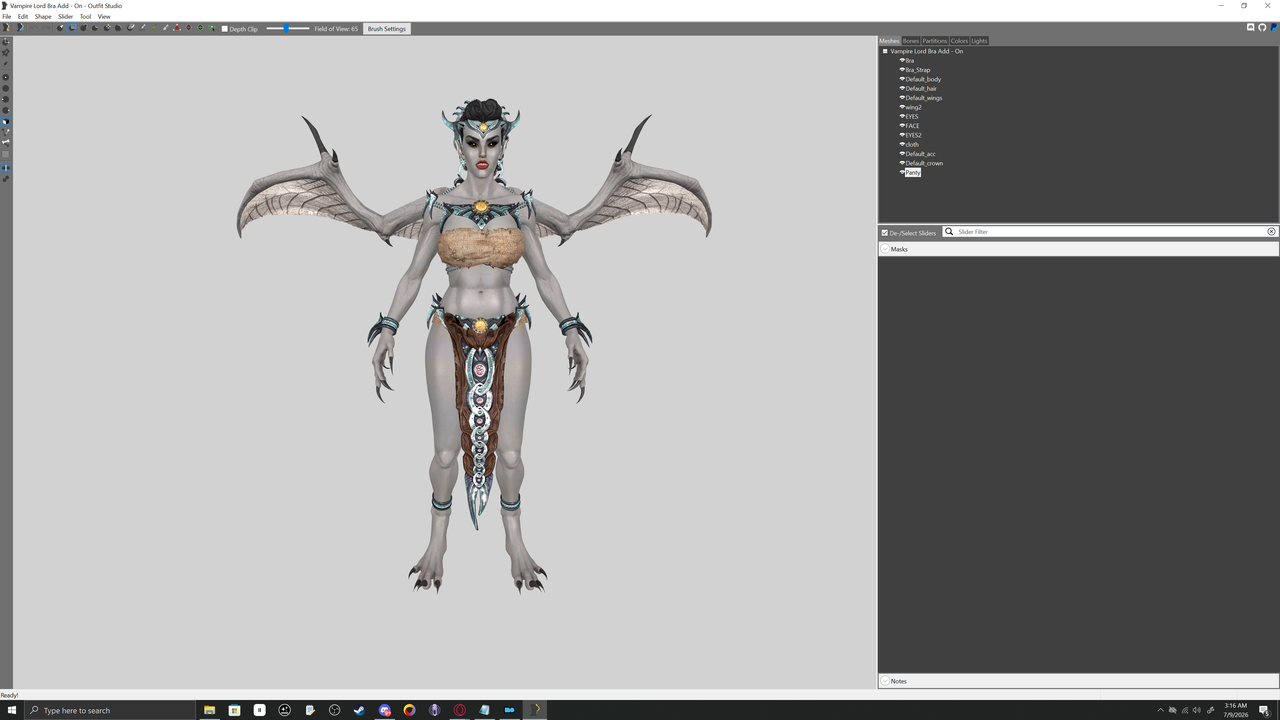
Task: Open Brush Settings
Action: pyautogui.click(x=386, y=29)
